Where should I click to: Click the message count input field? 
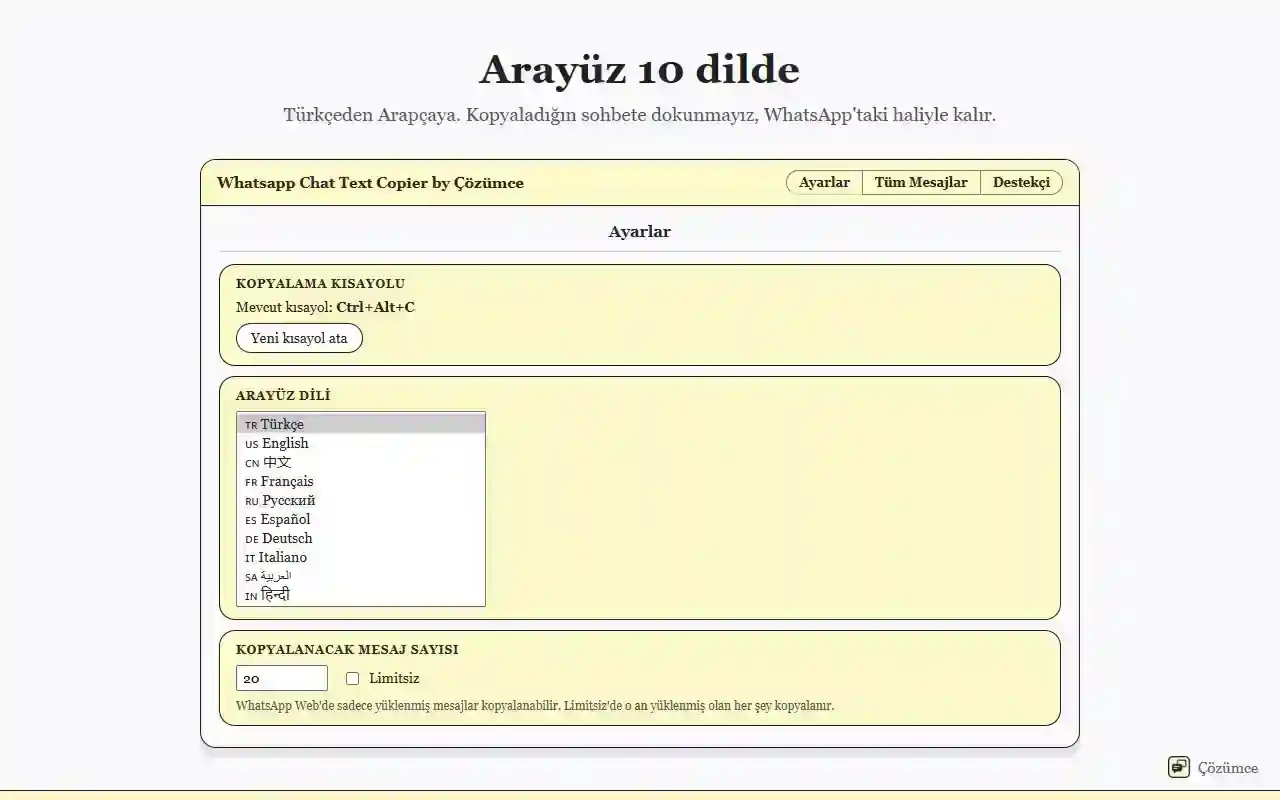pos(282,678)
